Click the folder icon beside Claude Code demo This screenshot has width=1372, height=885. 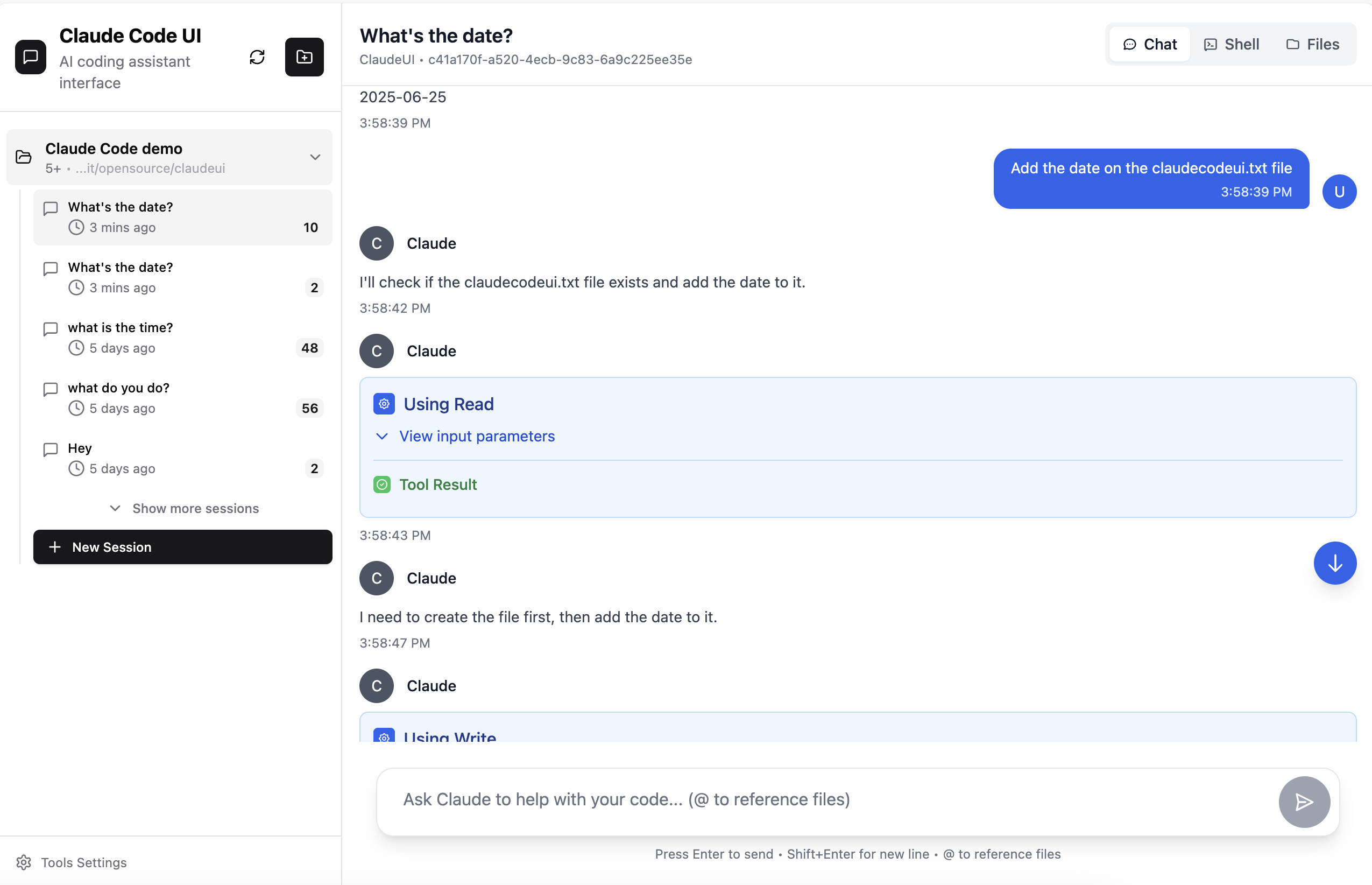click(23, 157)
